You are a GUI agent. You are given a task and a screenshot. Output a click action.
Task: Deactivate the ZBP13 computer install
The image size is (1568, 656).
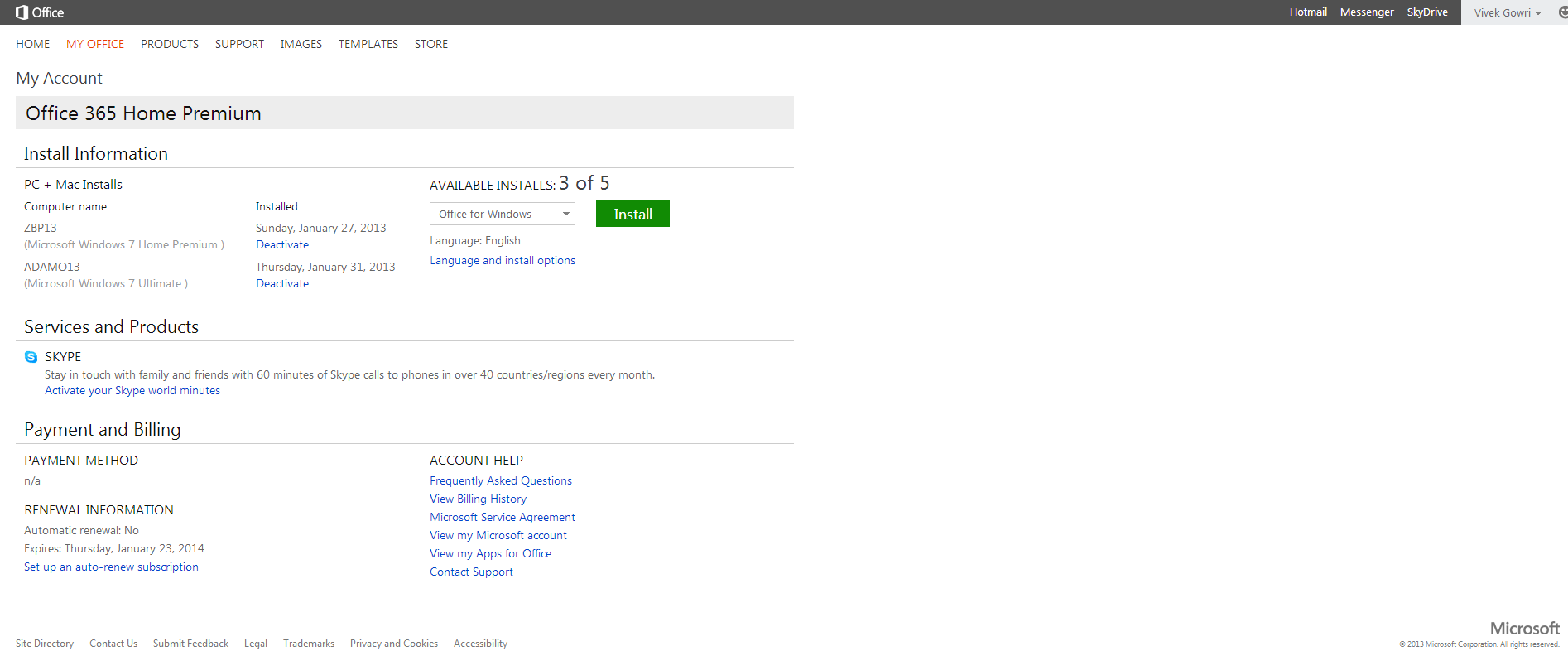282,244
